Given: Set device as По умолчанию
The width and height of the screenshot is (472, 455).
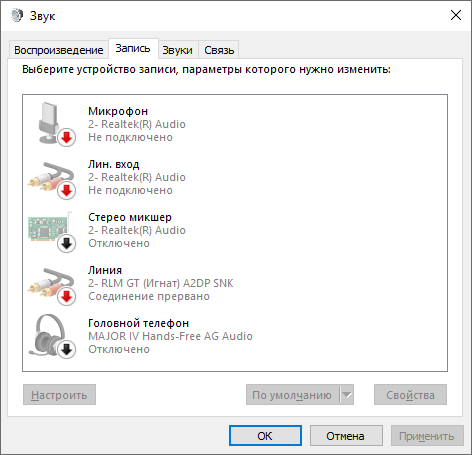Looking at the screenshot, I should [x=293, y=395].
